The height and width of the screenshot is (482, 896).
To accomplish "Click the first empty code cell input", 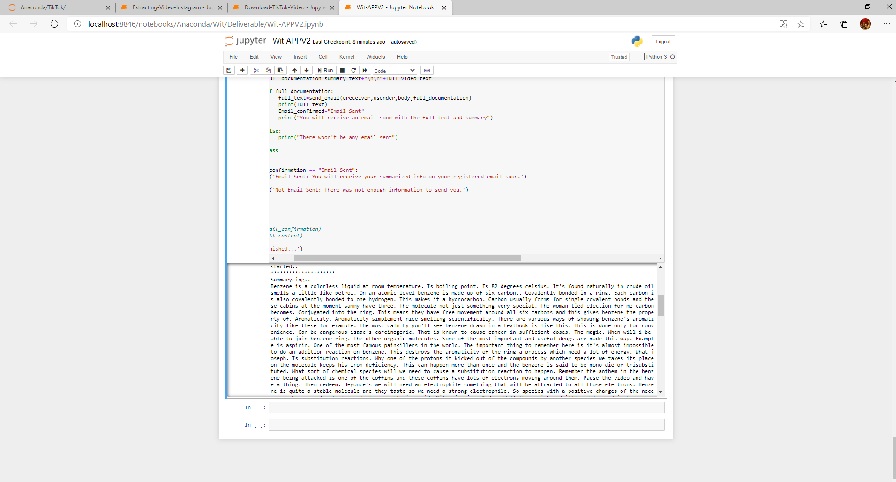I will (467, 407).
